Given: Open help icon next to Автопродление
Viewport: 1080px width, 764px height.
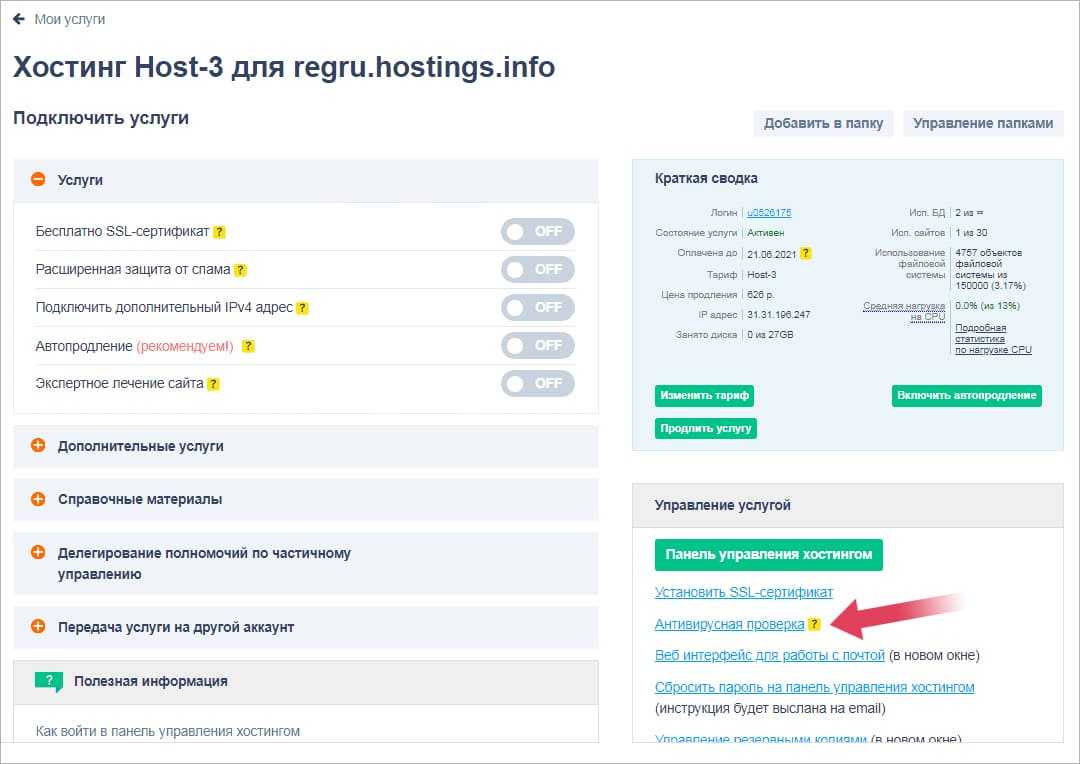Looking at the screenshot, I should click(249, 346).
